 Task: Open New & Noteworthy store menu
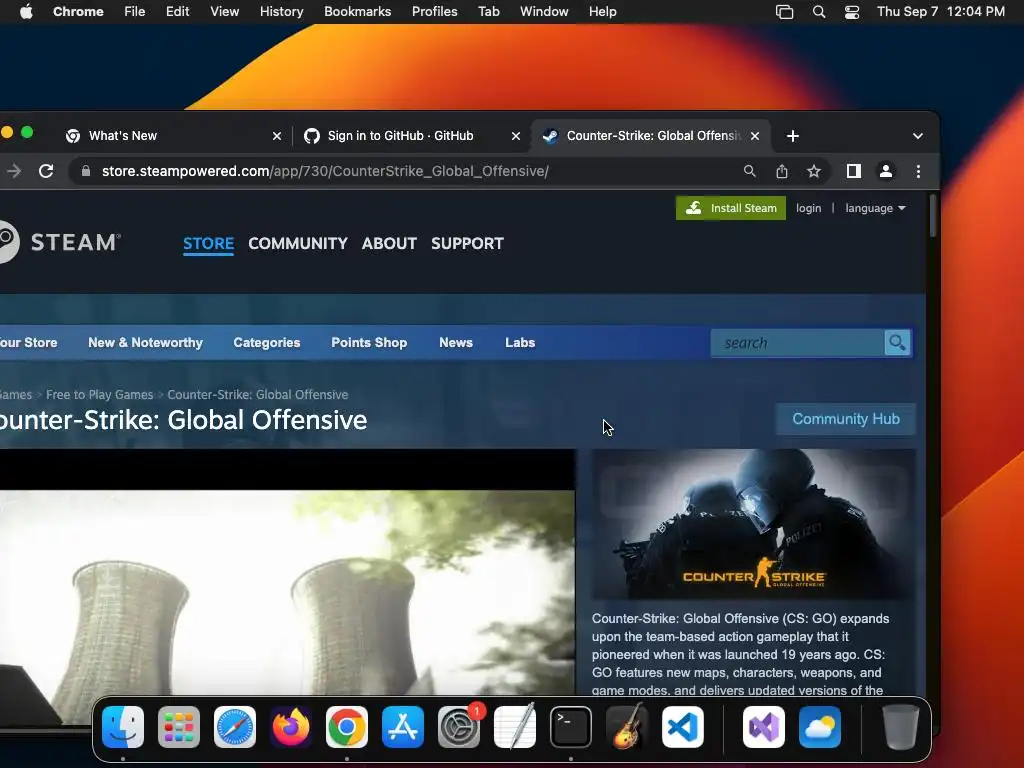[146, 342]
